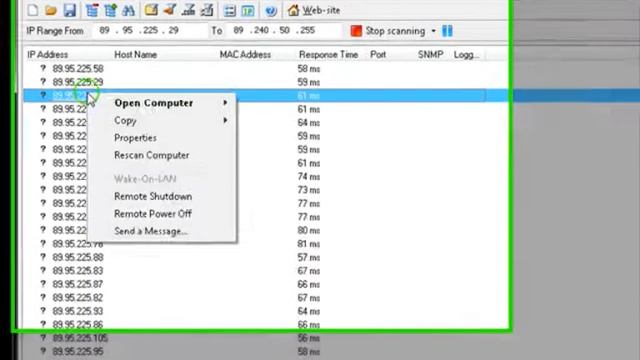
Task: Click question mark icon of 89.95.225.58 row
Action: pos(43,69)
